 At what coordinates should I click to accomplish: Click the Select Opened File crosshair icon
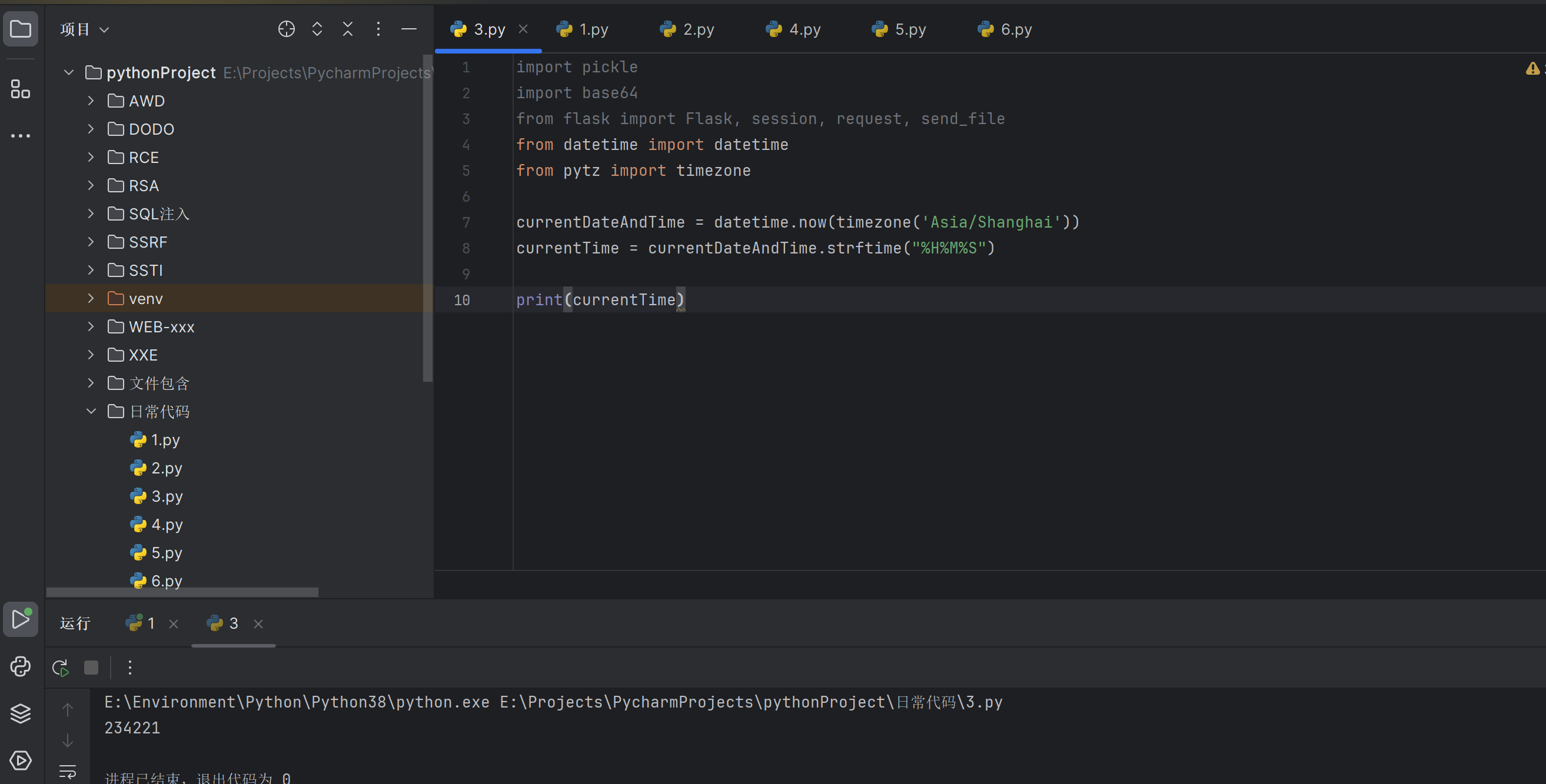[286, 29]
